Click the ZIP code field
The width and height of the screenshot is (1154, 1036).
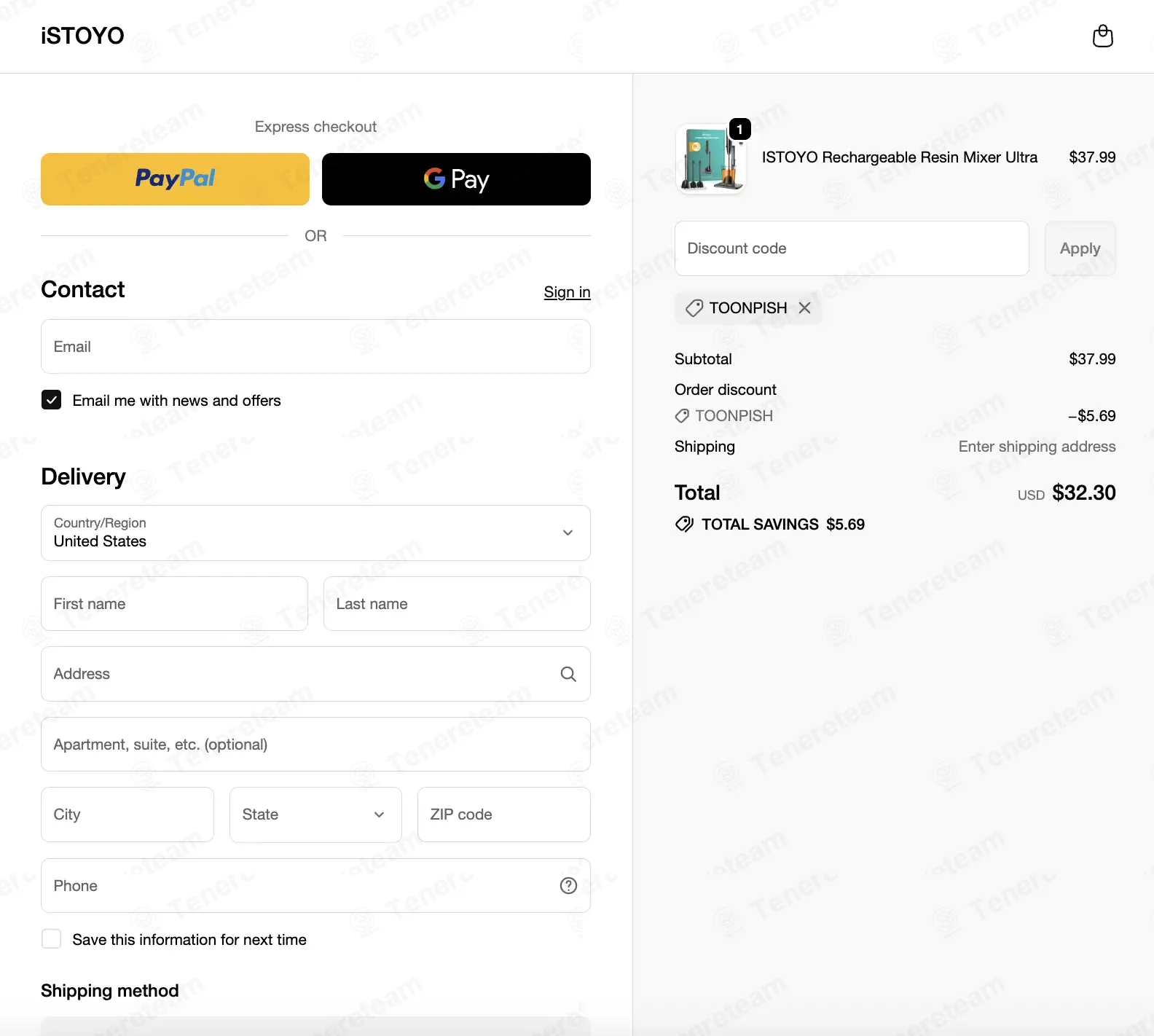[503, 815]
